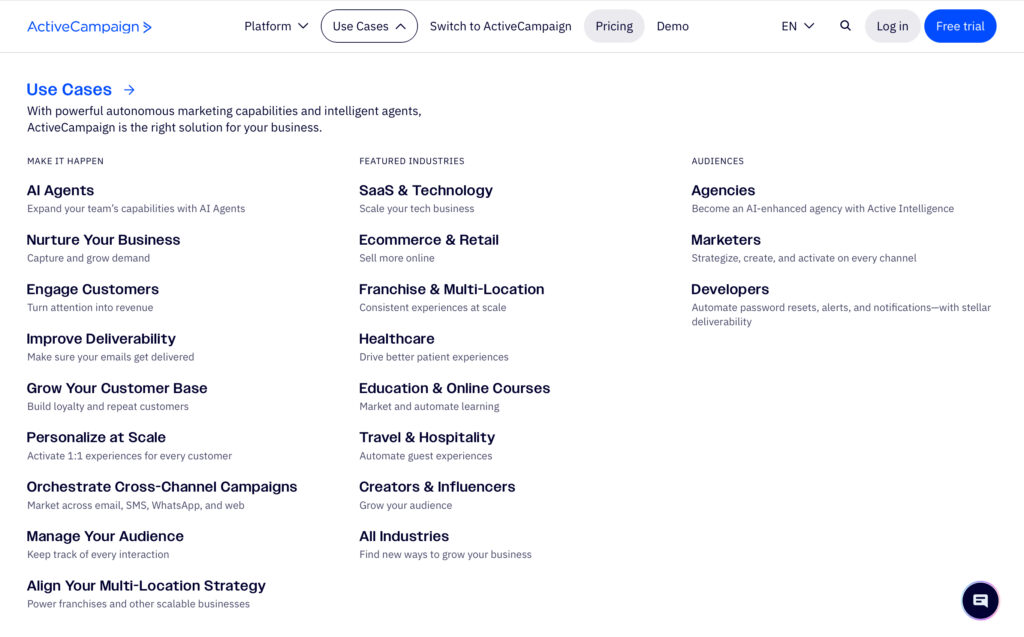Browse All Industries
Screen dimensions: 1024x637
click(x=403, y=536)
